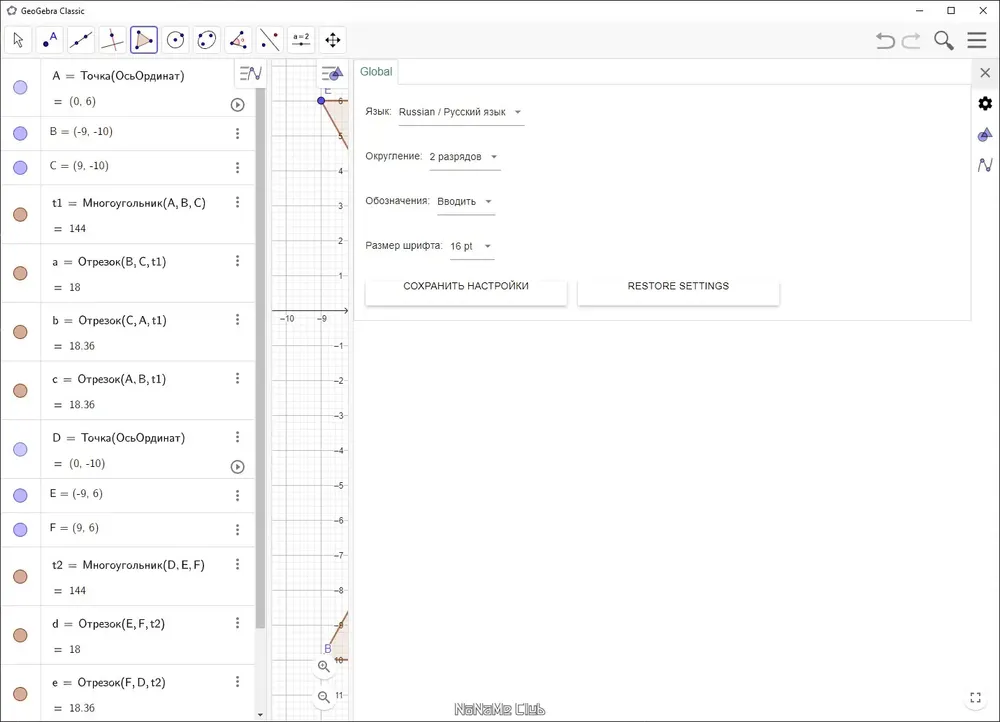Toggle visibility of polygon t2

(x=20, y=577)
